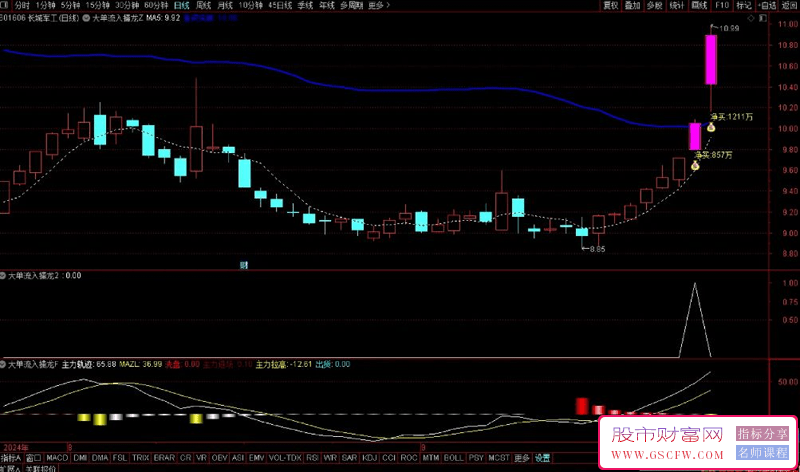This screenshot has height=472, width=800.
Task: Click 返回 to go back
Action: pos(789,5)
